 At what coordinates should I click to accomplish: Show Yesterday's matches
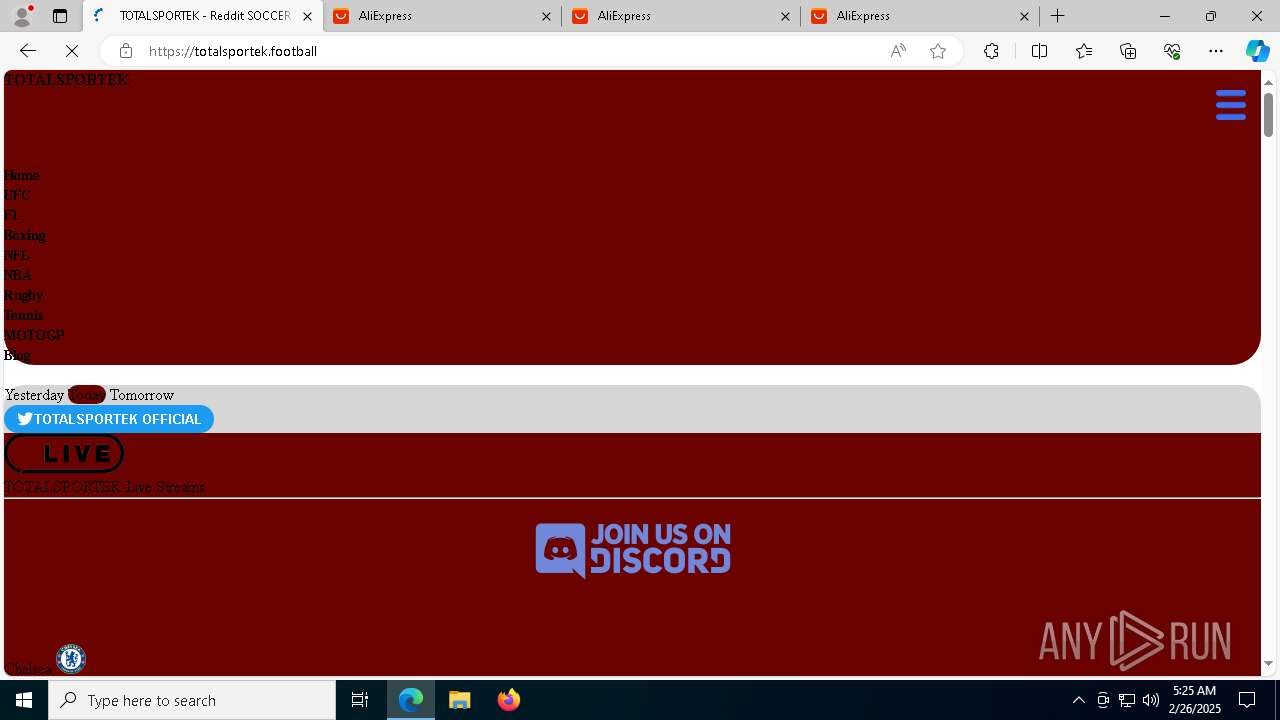pyautogui.click(x=34, y=395)
